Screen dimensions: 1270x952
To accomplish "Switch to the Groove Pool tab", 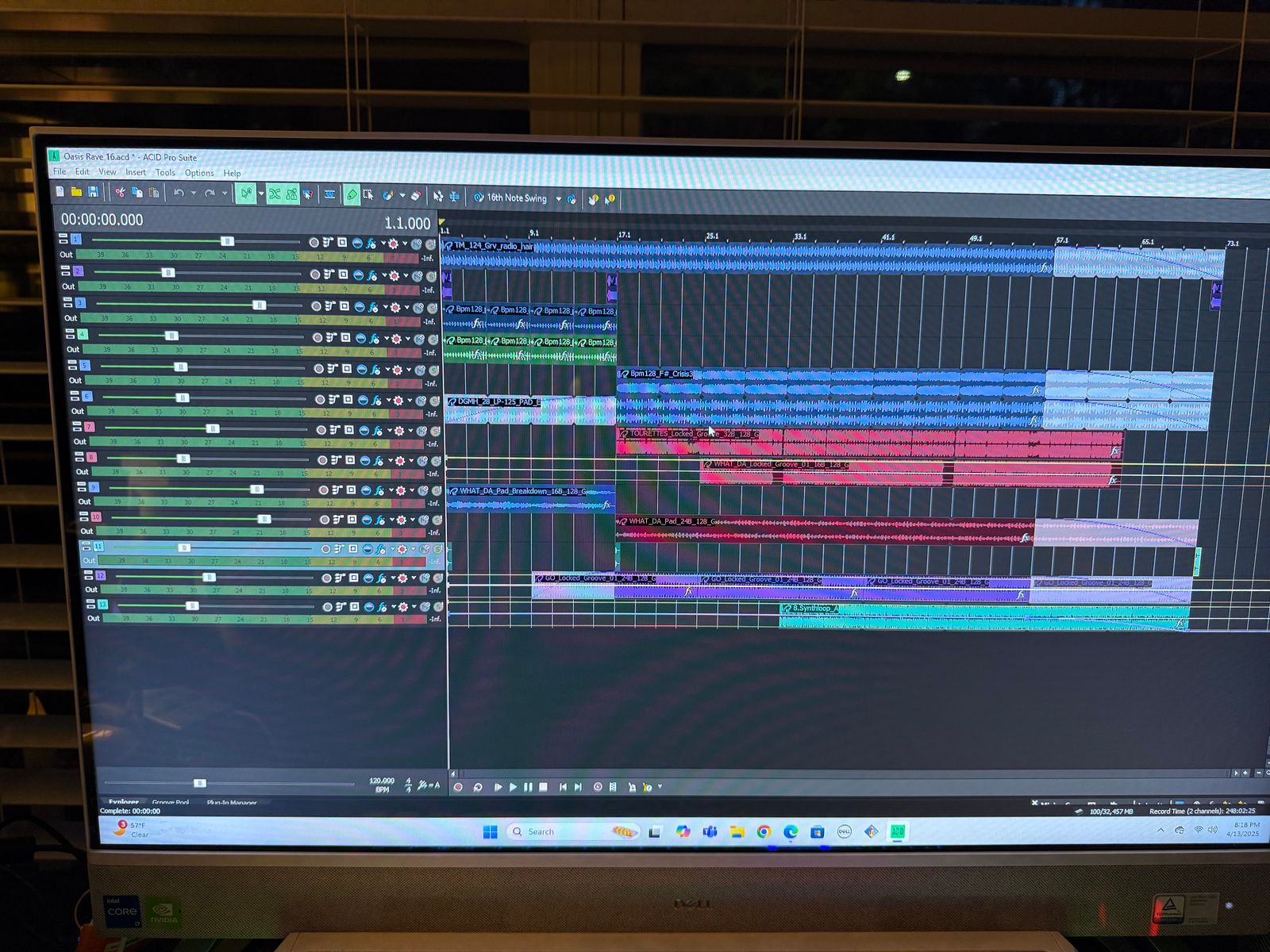I will 171,803.
